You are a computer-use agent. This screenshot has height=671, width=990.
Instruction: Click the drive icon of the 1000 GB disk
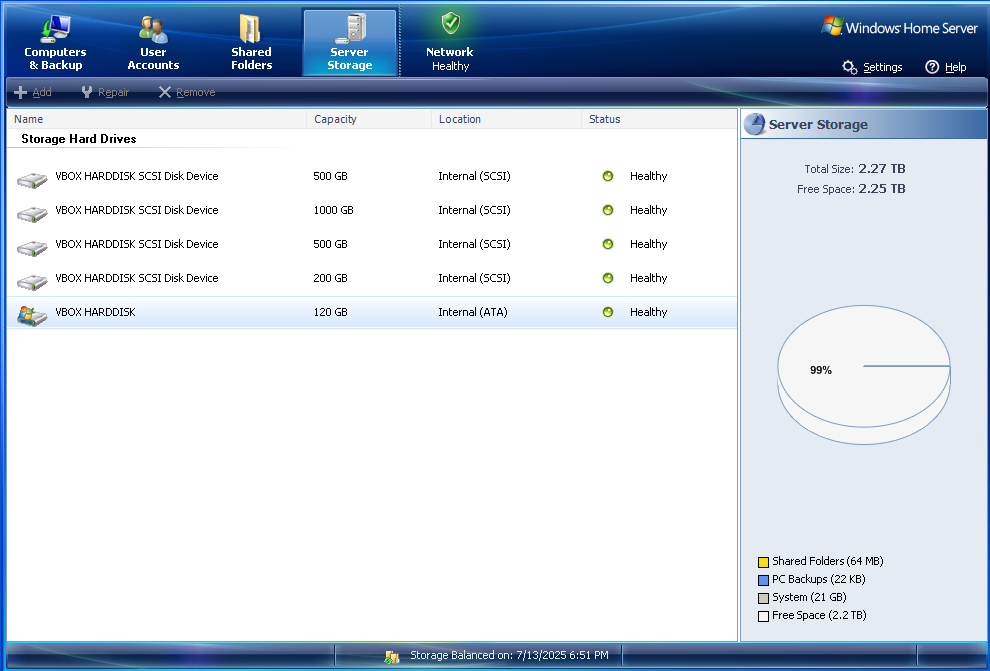(32, 214)
